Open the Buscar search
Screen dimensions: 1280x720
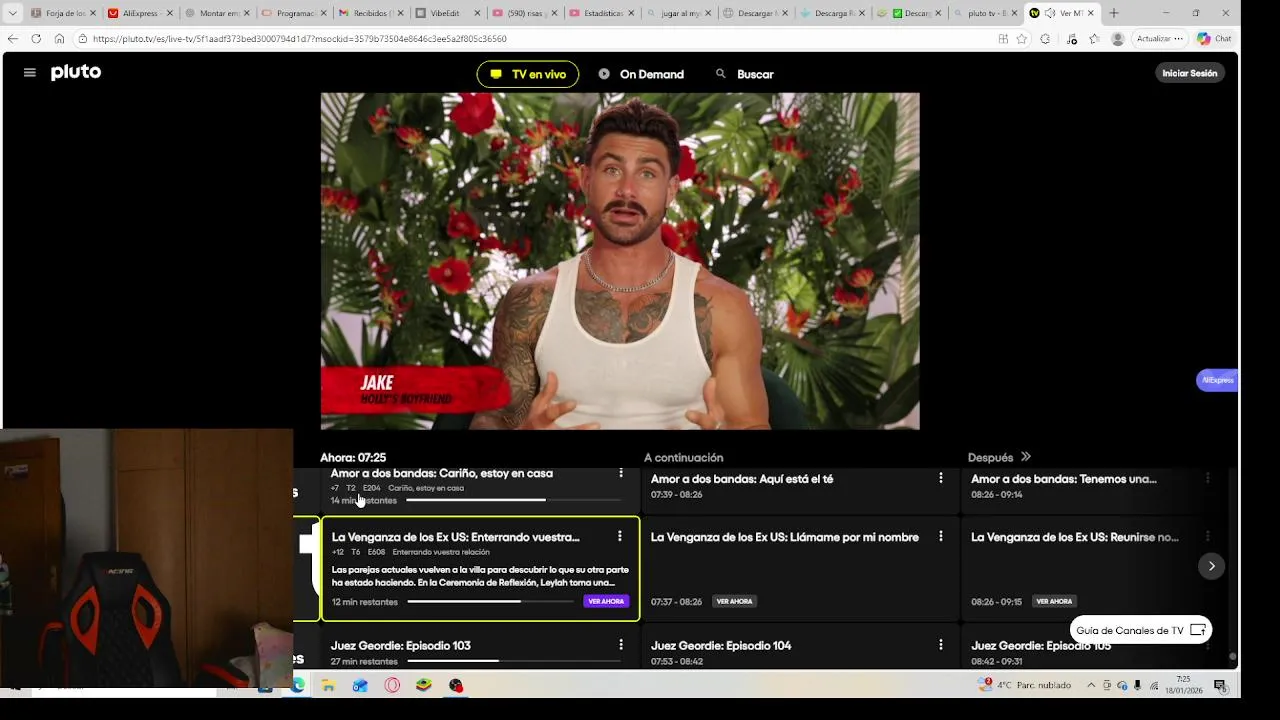745,74
